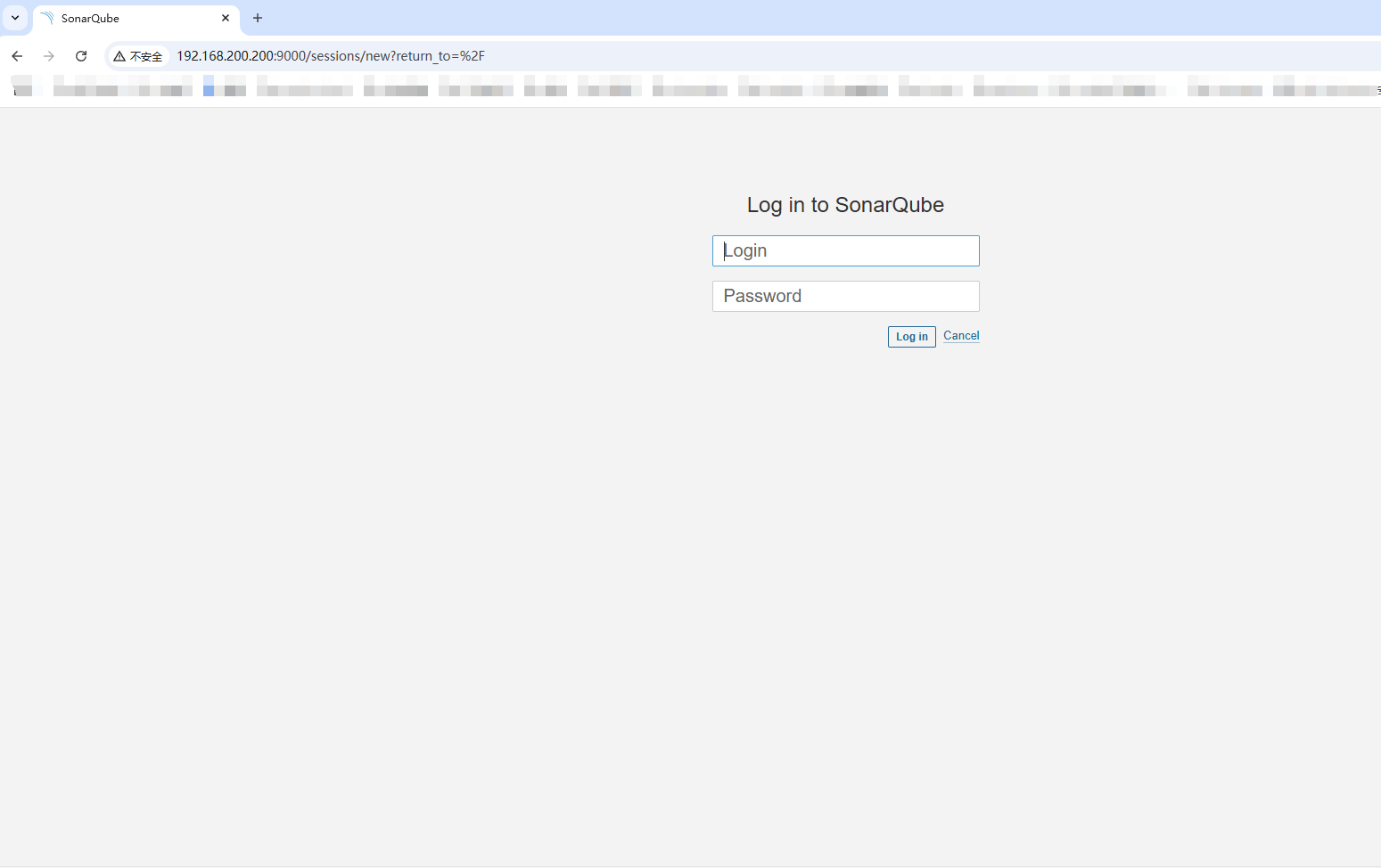Submit with the Log in button
The image size is (1381, 868).
pos(911,336)
